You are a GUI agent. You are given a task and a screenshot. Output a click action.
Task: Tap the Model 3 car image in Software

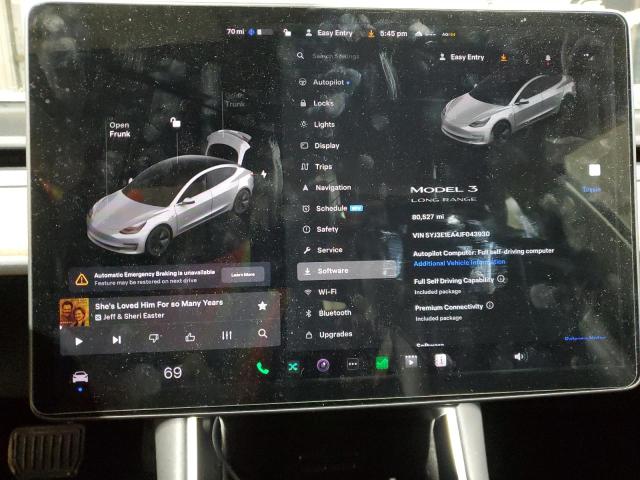(x=508, y=109)
